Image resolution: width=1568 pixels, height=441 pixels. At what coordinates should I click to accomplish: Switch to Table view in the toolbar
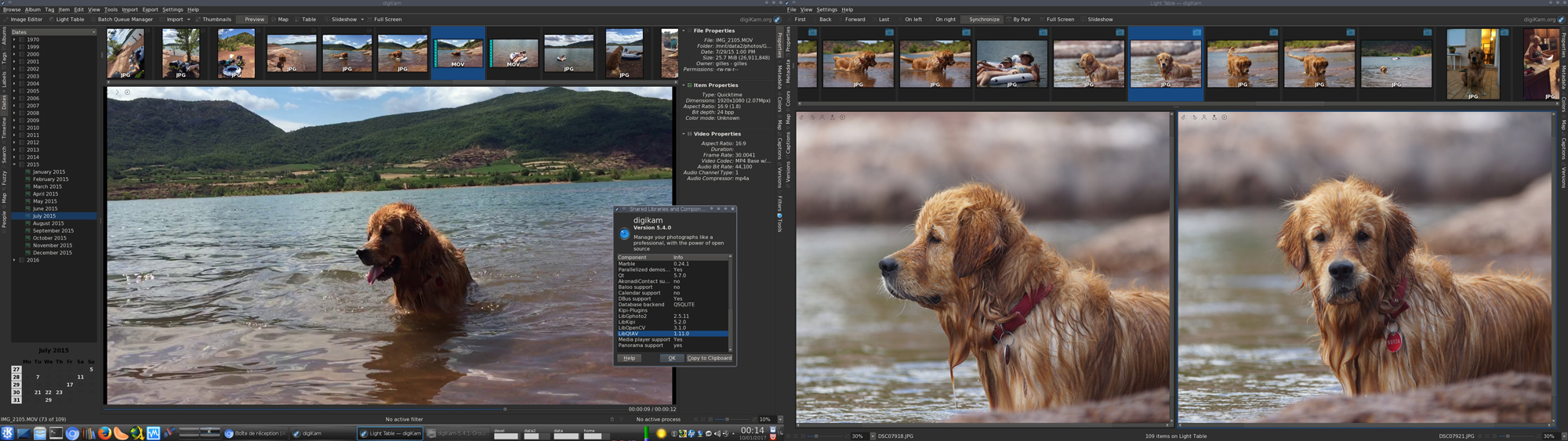[305, 20]
